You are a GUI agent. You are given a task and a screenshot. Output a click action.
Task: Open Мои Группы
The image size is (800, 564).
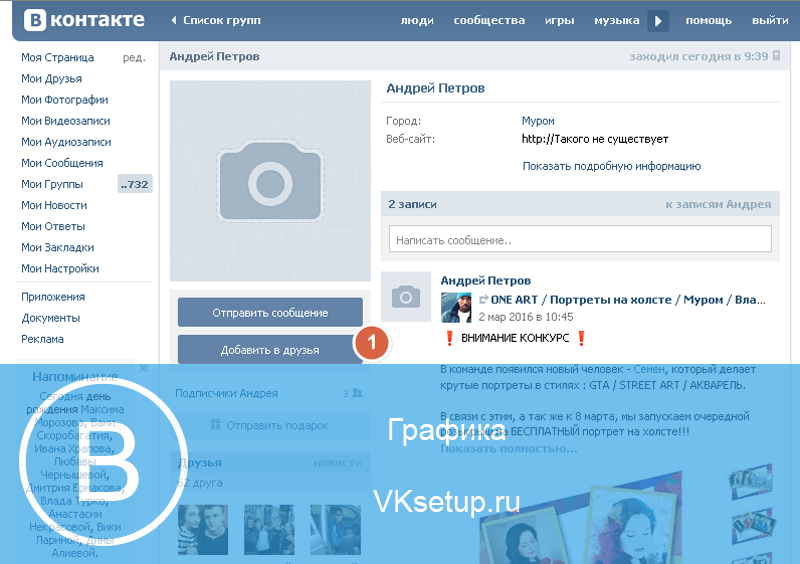click(52, 184)
